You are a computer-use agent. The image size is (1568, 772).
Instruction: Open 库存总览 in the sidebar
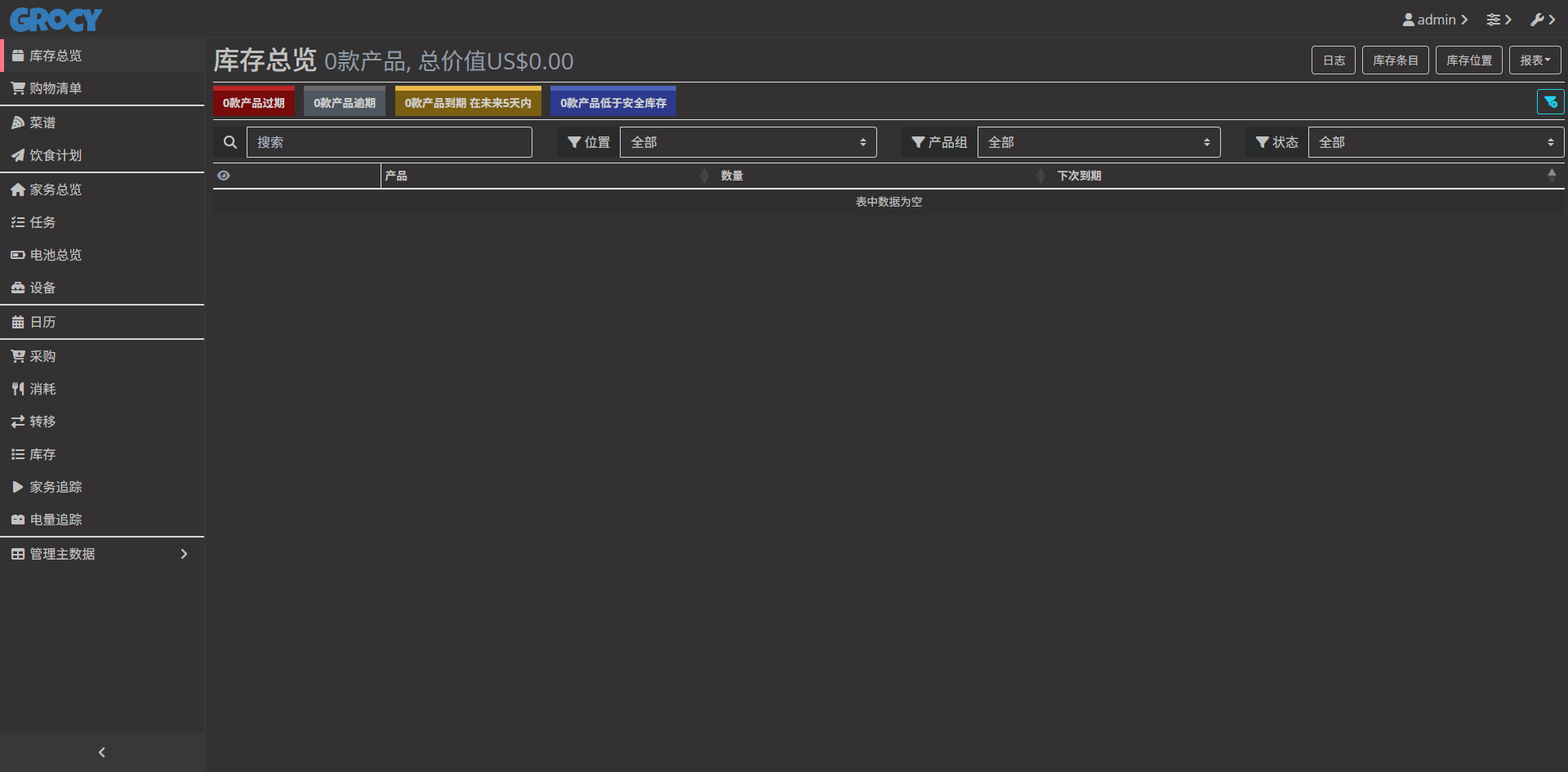point(102,56)
